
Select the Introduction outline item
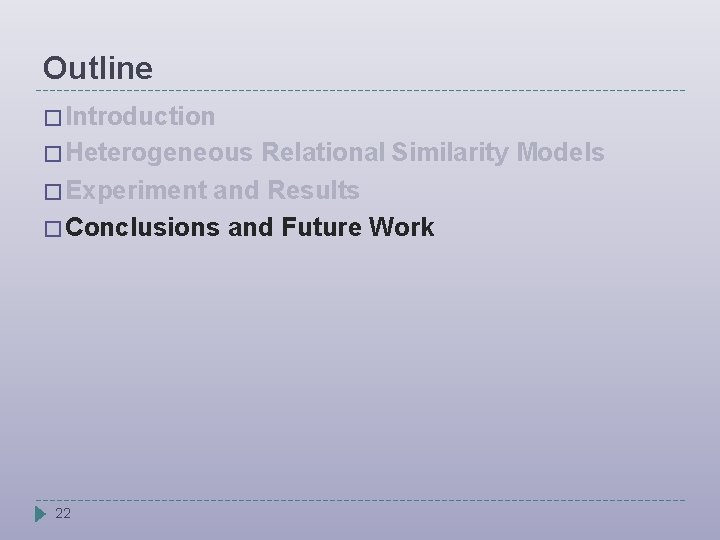click(141, 117)
